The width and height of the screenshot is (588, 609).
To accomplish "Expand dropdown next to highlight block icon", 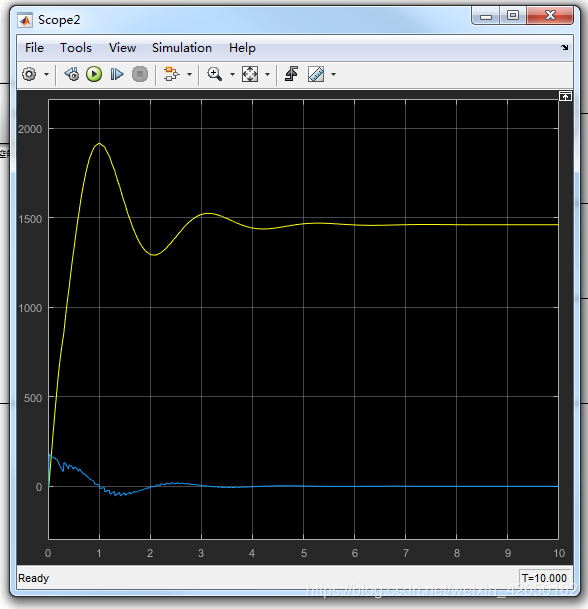I will [190, 74].
